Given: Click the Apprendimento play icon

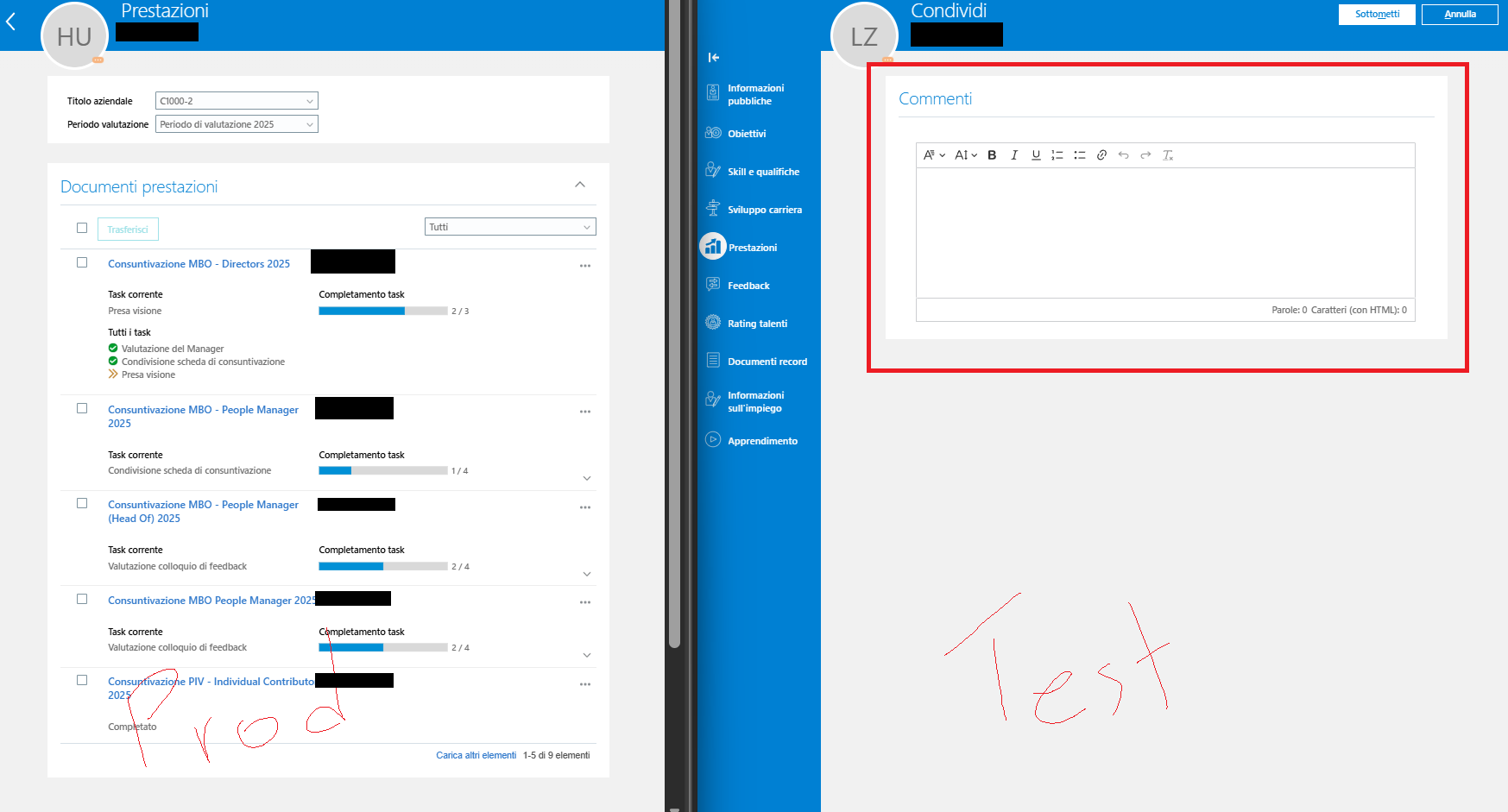Looking at the screenshot, I should coord(713,439).
